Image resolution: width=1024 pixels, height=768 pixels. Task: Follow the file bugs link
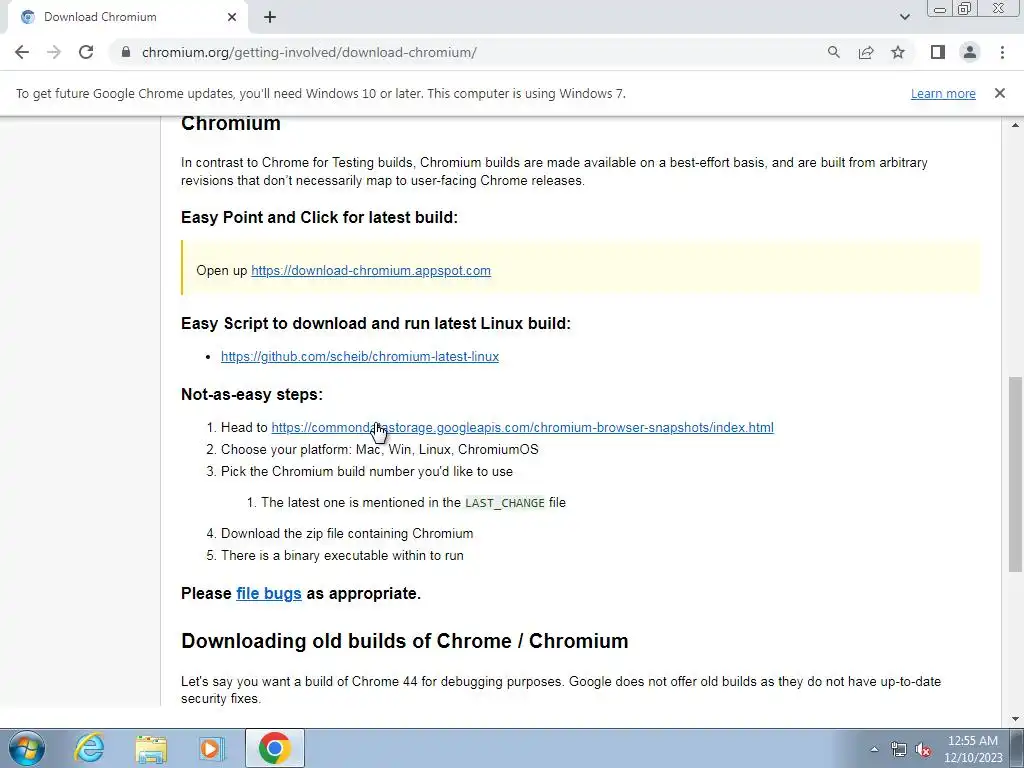click(x=268, y=594)
